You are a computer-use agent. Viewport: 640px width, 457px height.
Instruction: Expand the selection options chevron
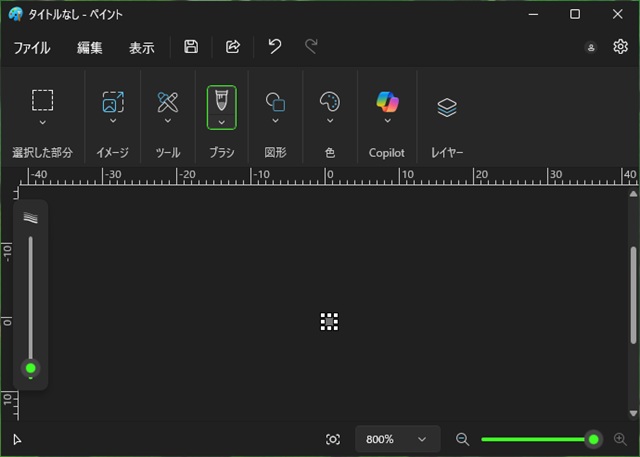coord(42,122)
